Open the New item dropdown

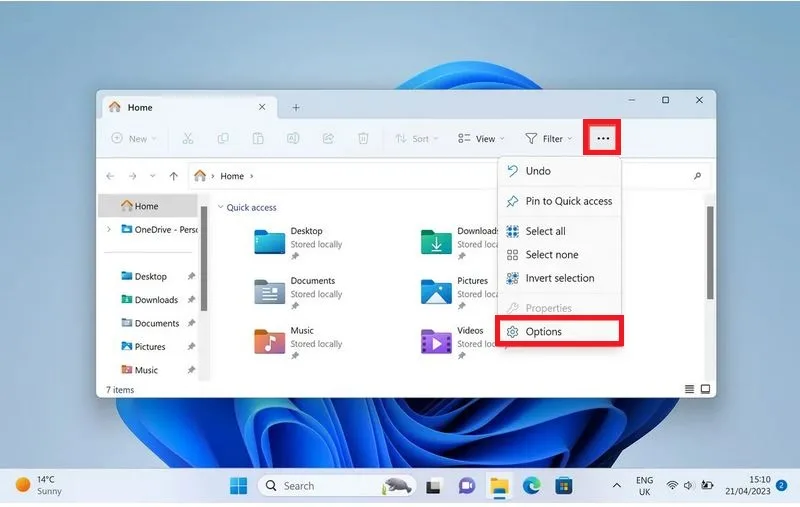134,138
